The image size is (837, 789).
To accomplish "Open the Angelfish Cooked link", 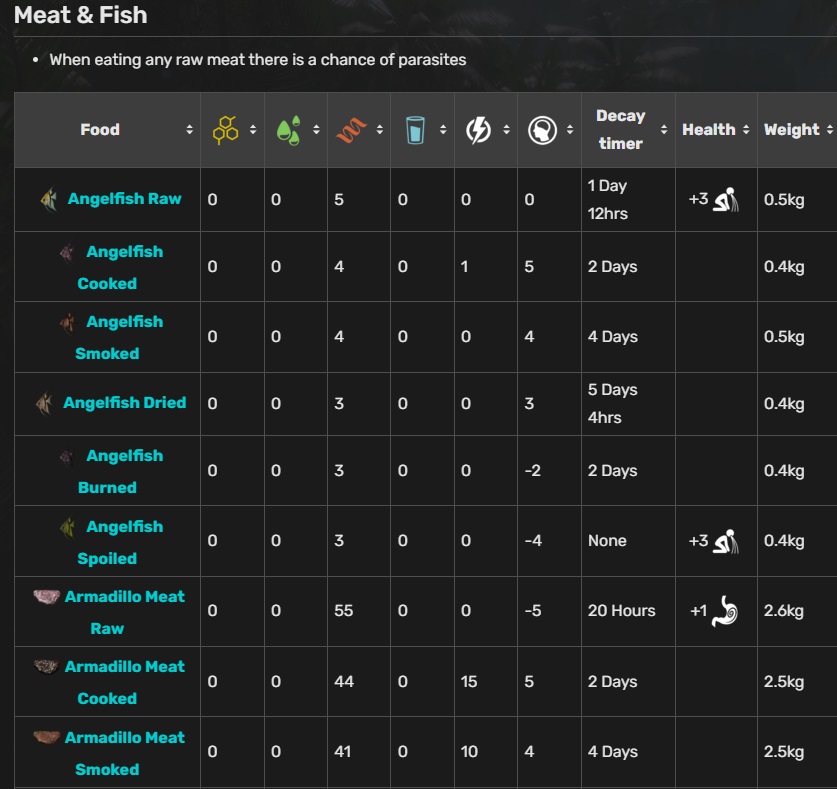I will pyautogui.click(x=124, y=252).
